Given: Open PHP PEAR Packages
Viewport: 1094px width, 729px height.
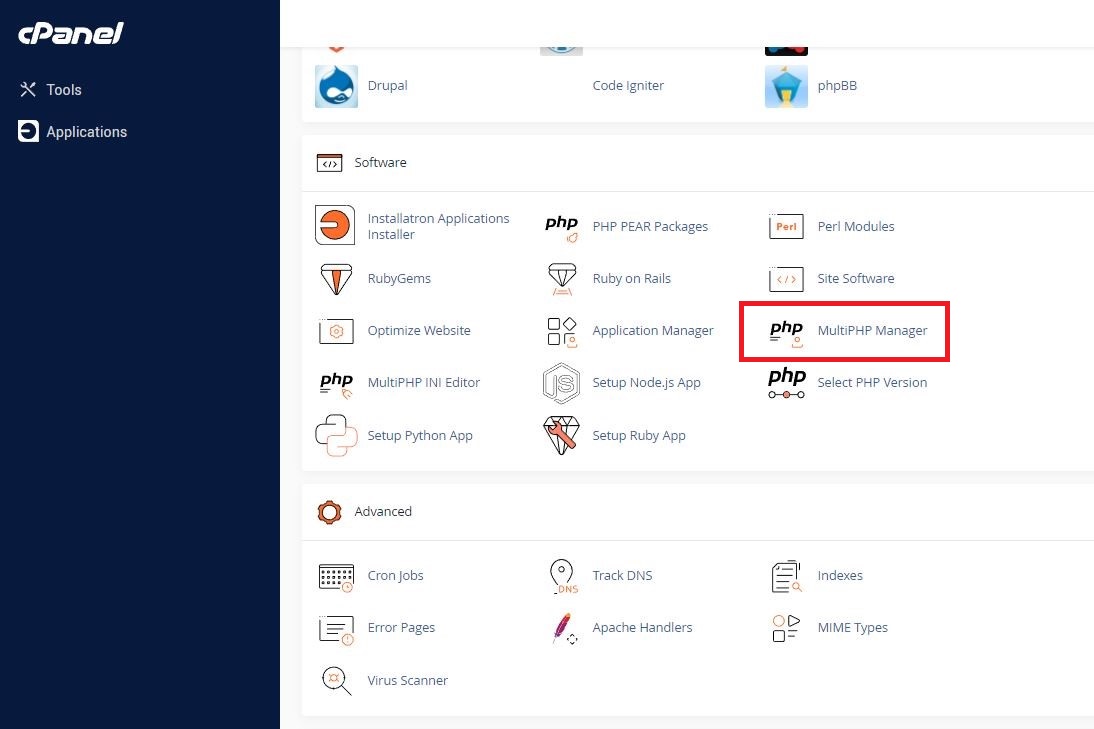Looking at the screenshot, I should [x=650, y=226].
